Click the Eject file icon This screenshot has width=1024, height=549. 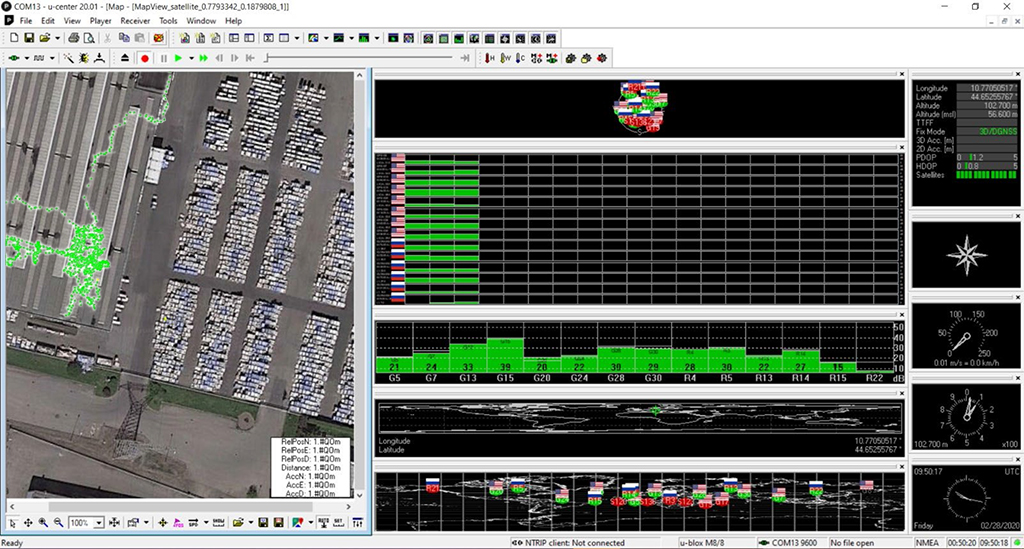(x=125, y=59)
